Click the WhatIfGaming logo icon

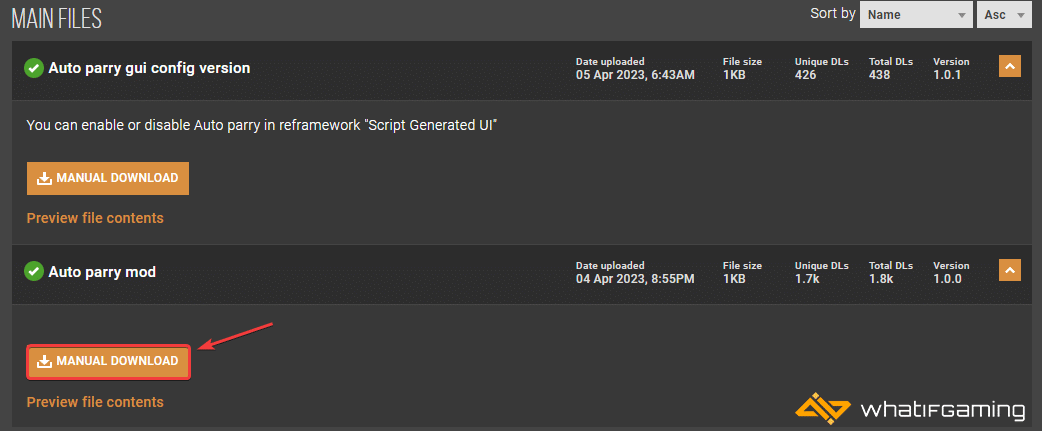(x=823, y=408)
